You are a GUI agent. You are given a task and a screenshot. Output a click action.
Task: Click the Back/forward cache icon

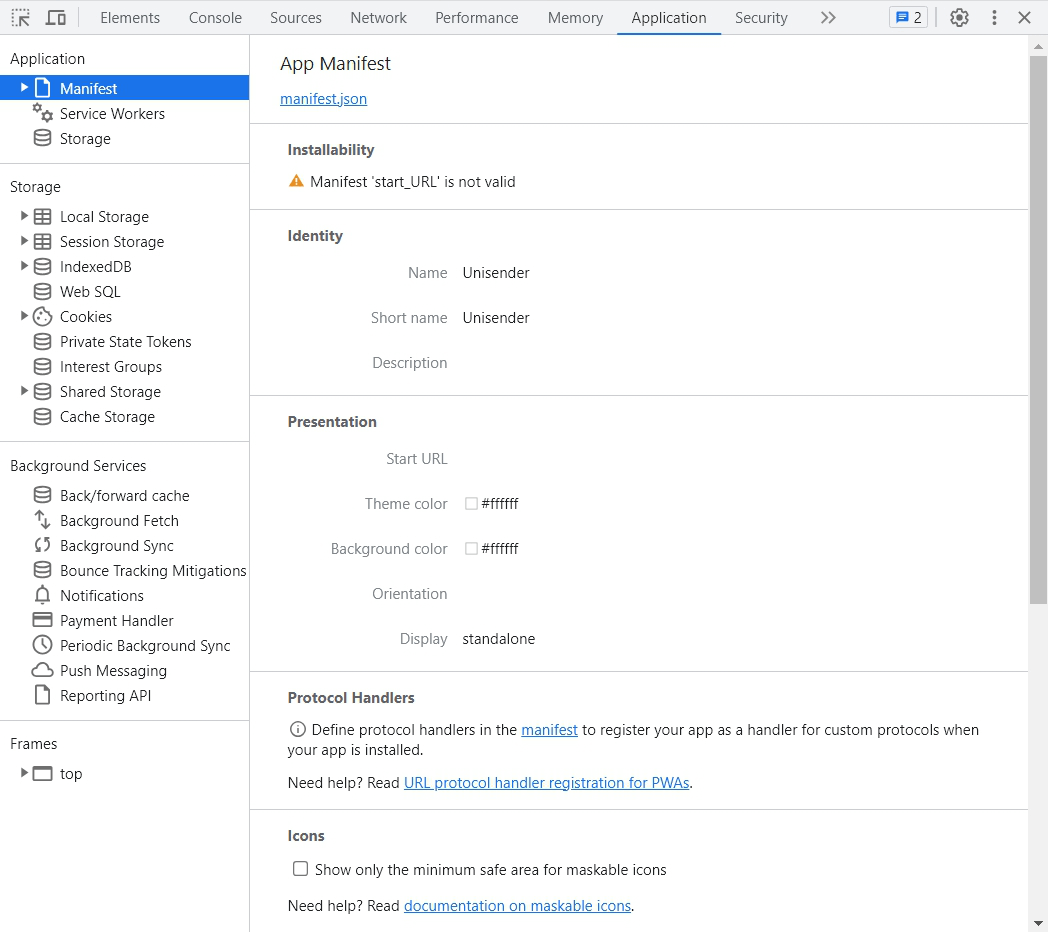[x=43, y=495]
